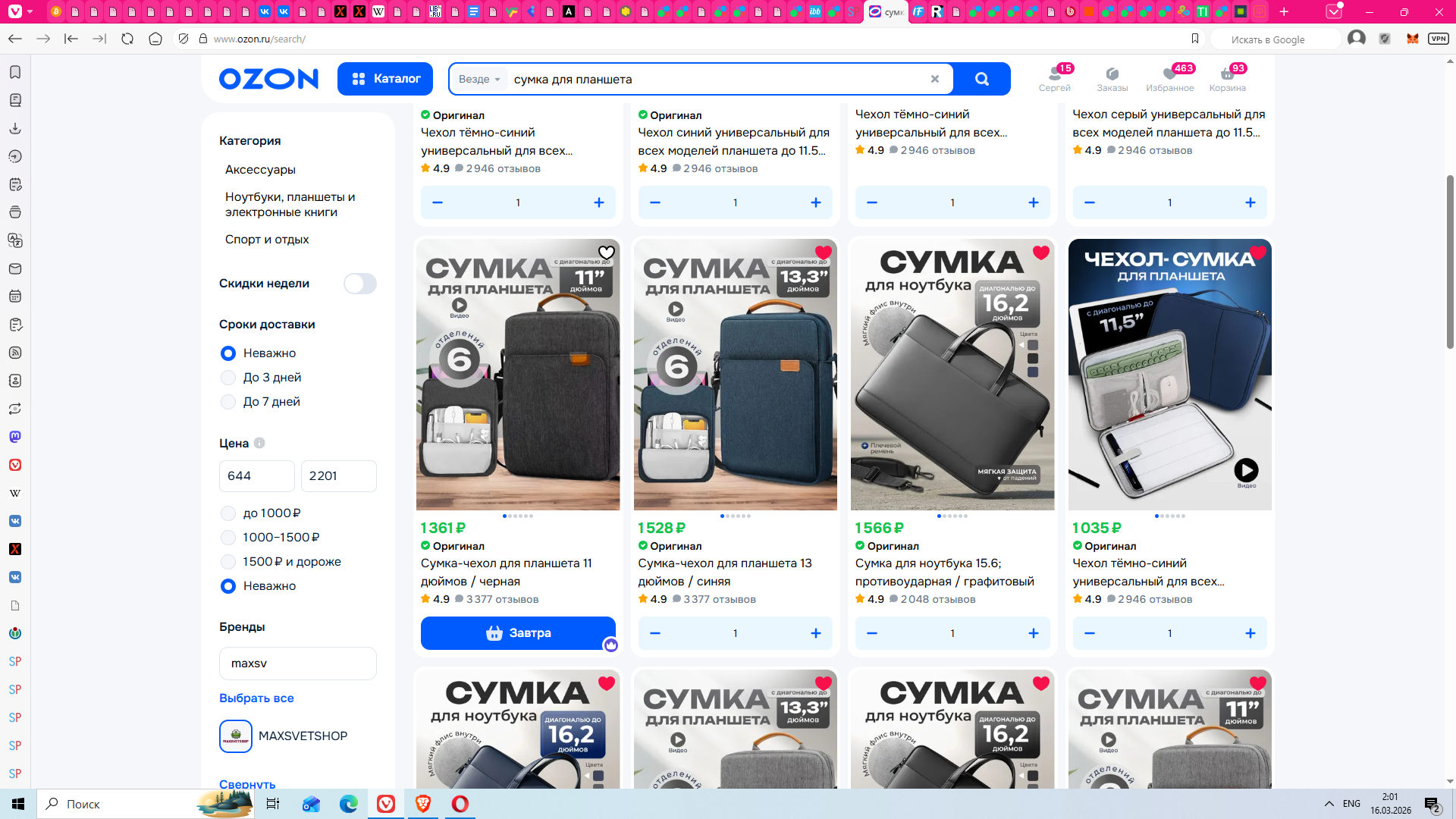
Task: Click the Завтра add-to-cart button
Action: point(518,633)
